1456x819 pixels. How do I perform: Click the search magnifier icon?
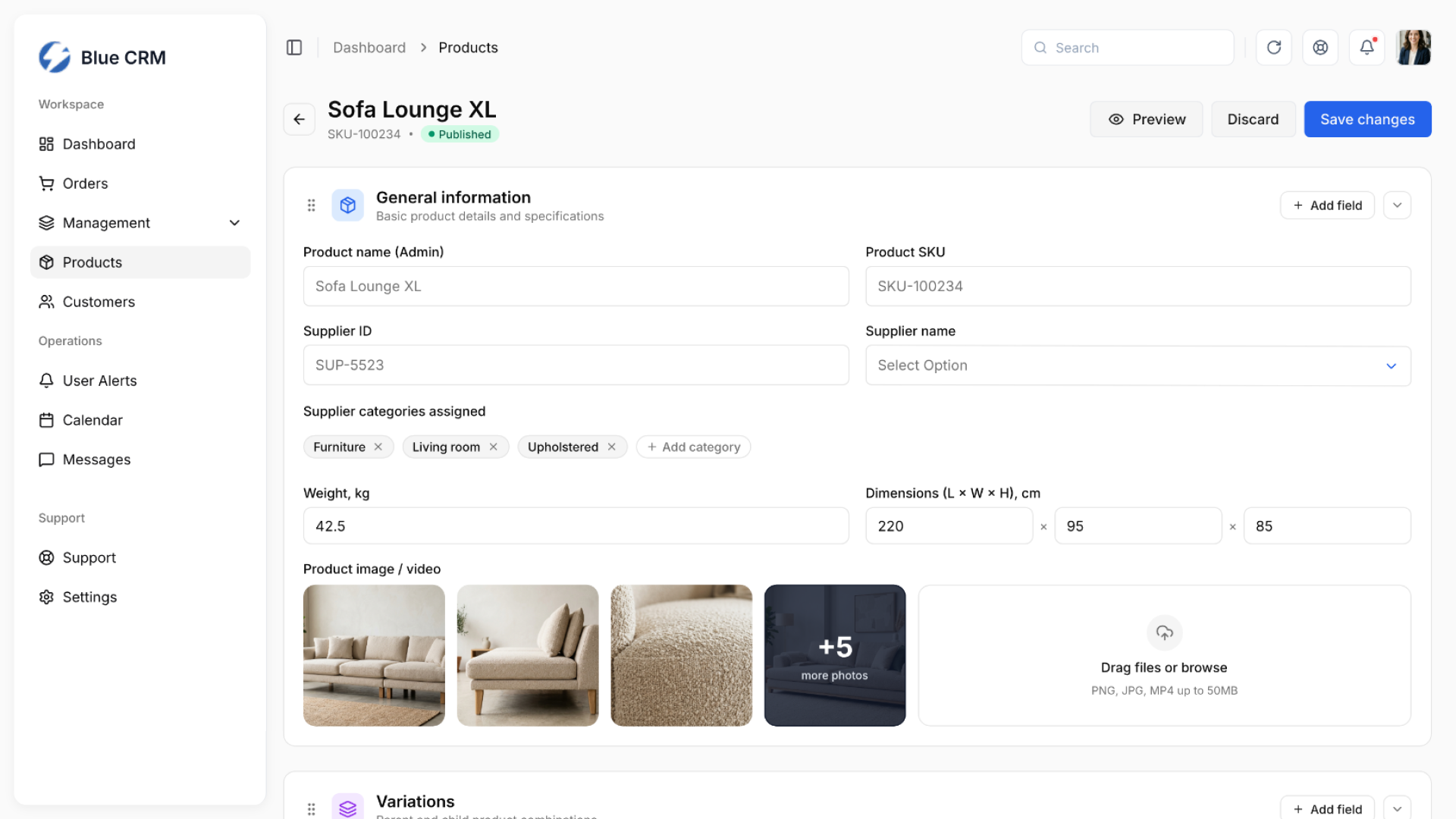[1040, 48]
